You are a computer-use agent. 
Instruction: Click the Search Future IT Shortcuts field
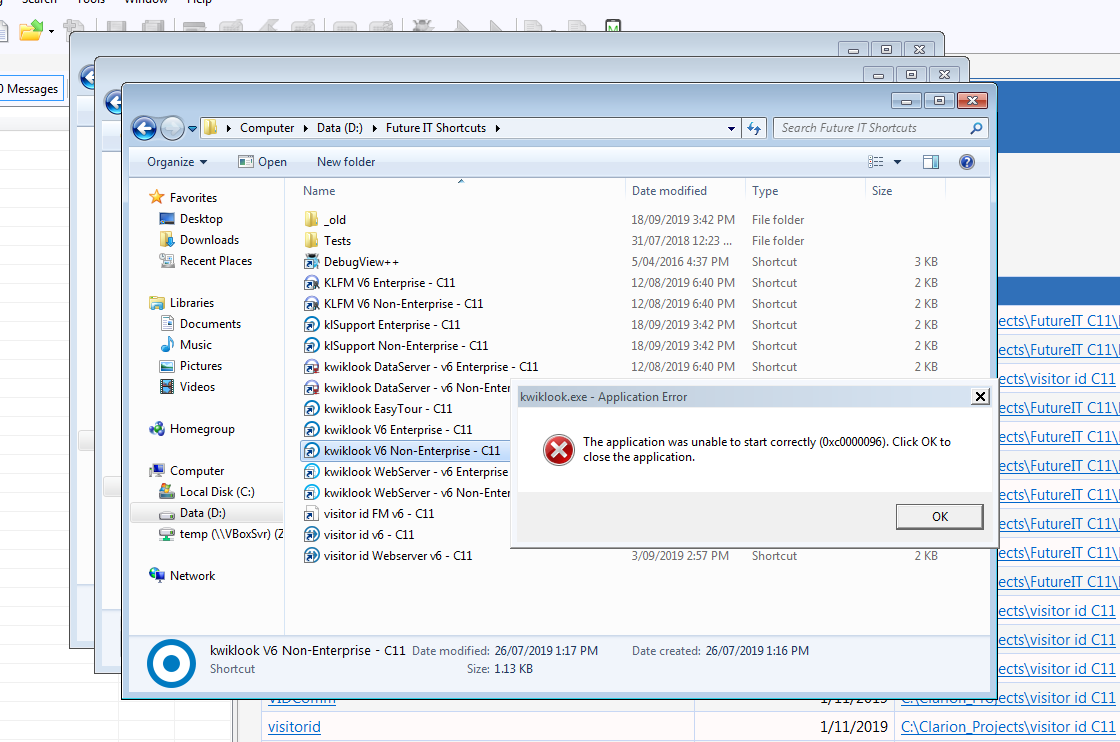872,128
